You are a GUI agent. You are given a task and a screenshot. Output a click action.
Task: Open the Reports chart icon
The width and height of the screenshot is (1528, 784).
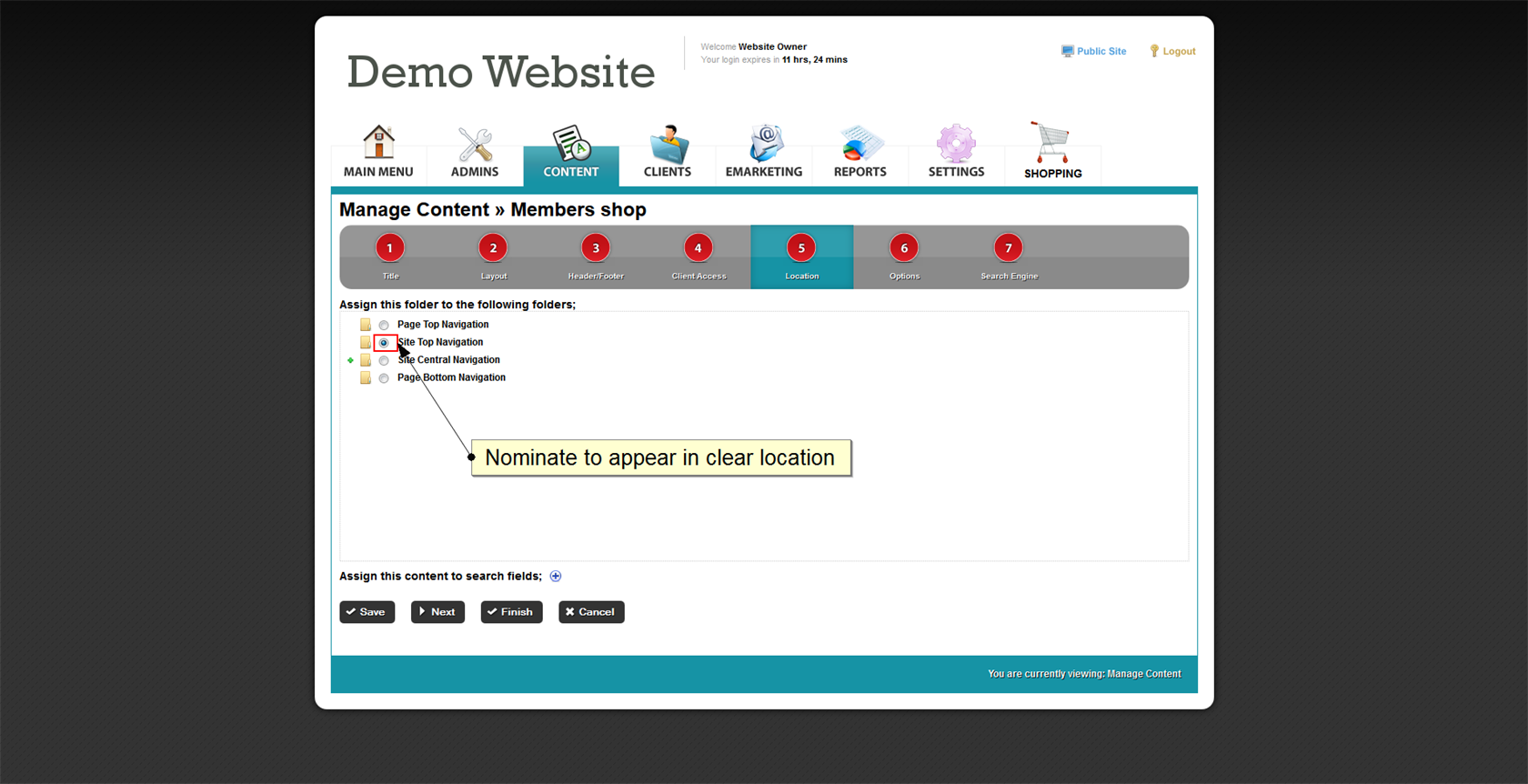point(859,144)
